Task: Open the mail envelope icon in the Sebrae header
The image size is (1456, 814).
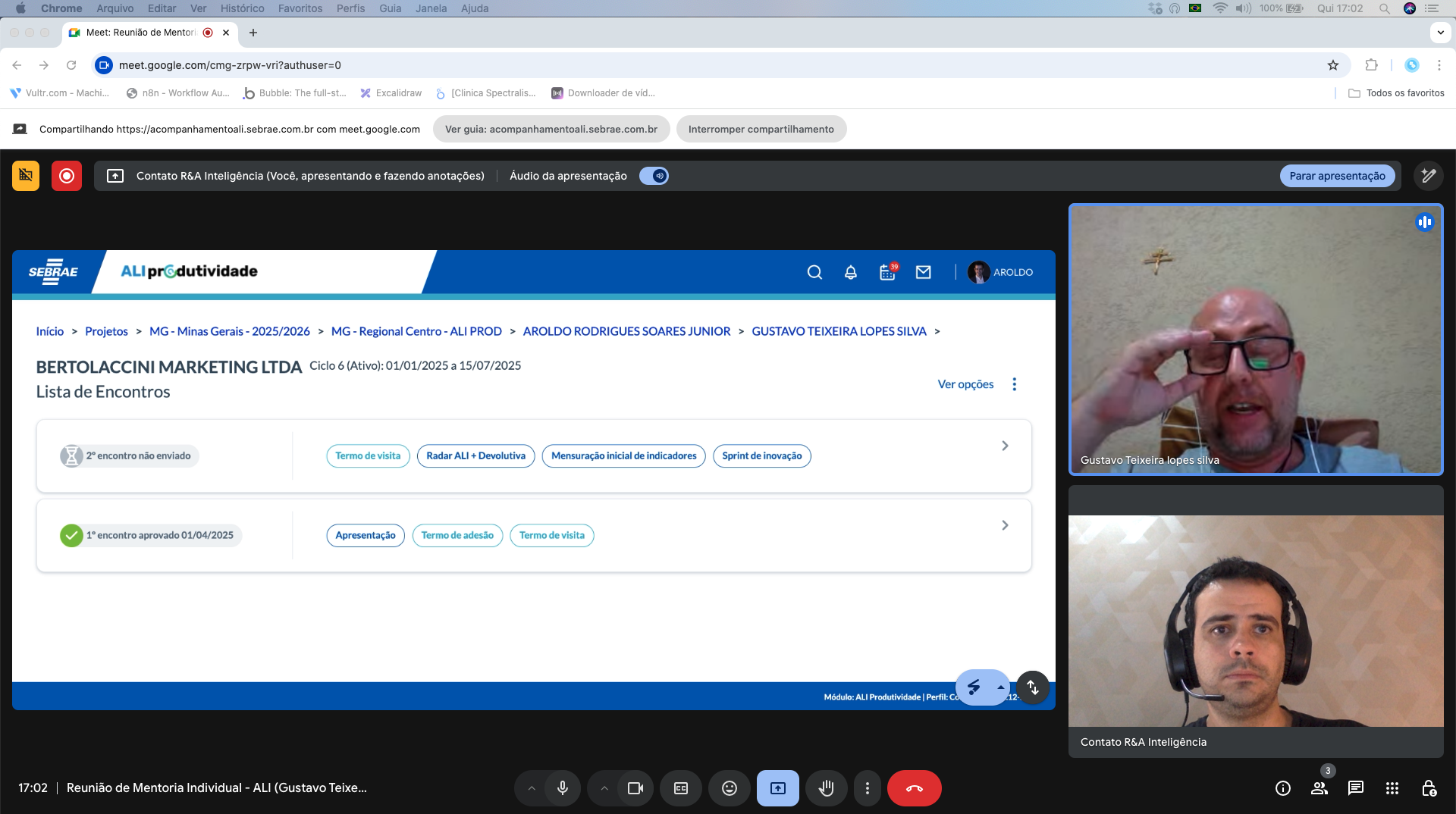Action: click(923, 272)
